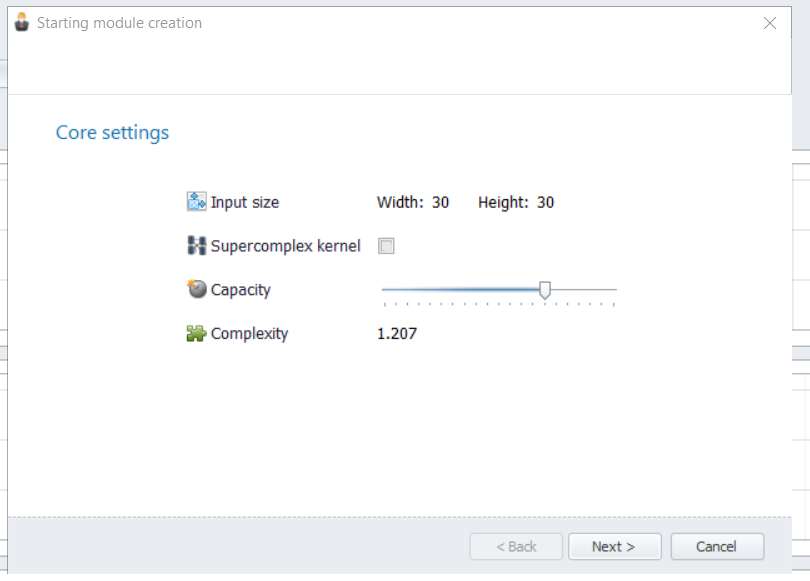Click the Capacity label text
Viewport: 810px width, 581px height.
click(241, 290)
